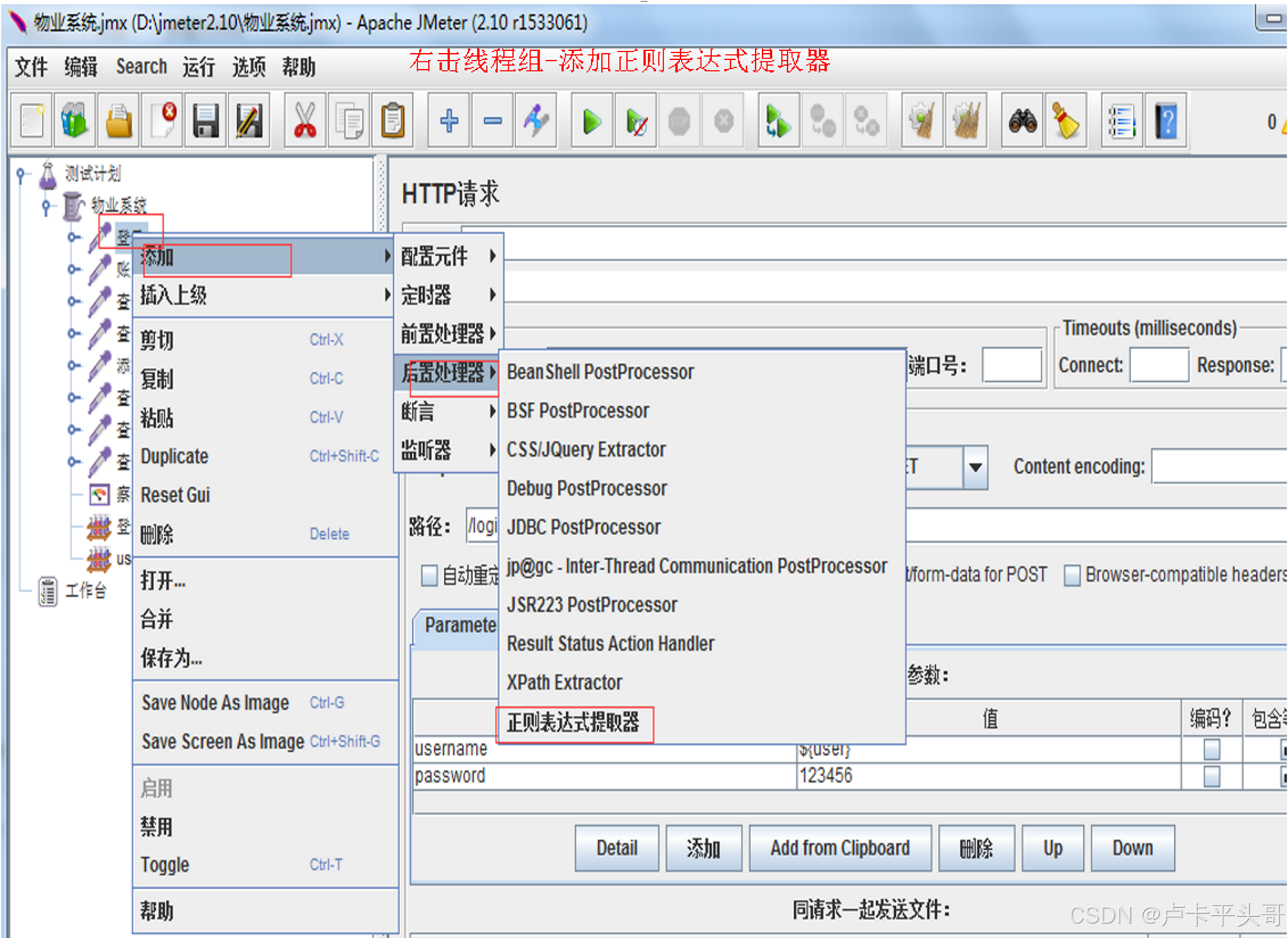Open the 运行 menu

(198, 67)
